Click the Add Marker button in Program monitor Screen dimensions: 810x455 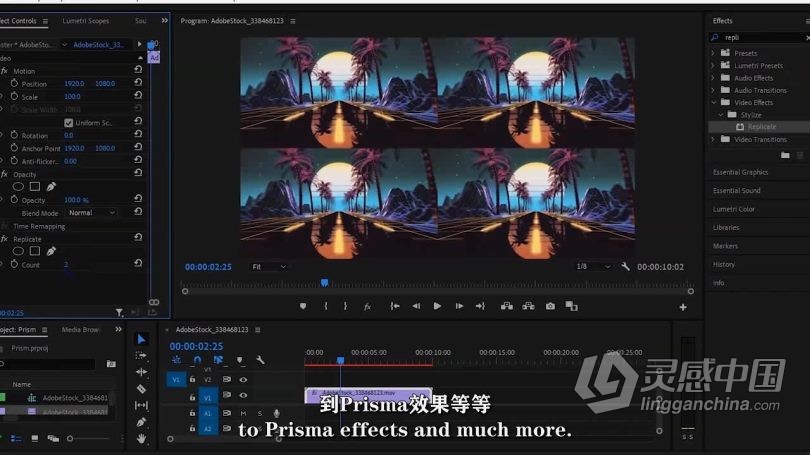pos(303,306)
